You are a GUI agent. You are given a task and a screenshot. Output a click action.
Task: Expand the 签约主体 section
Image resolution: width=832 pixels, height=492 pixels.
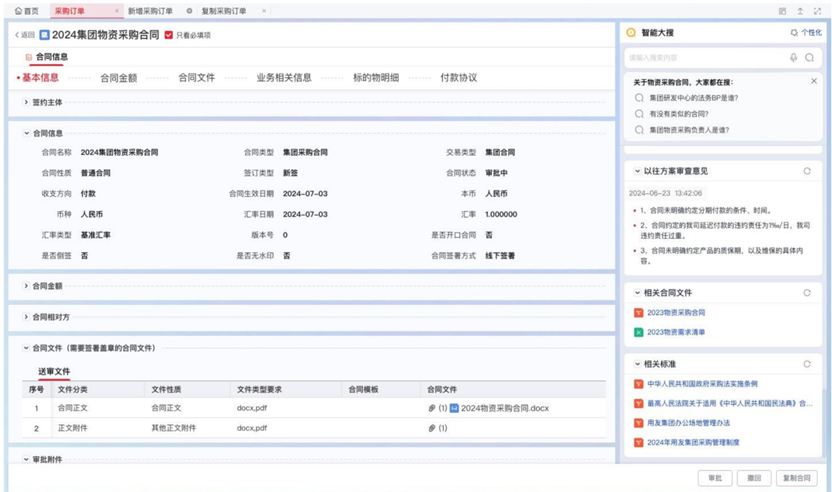click(27, 102)
